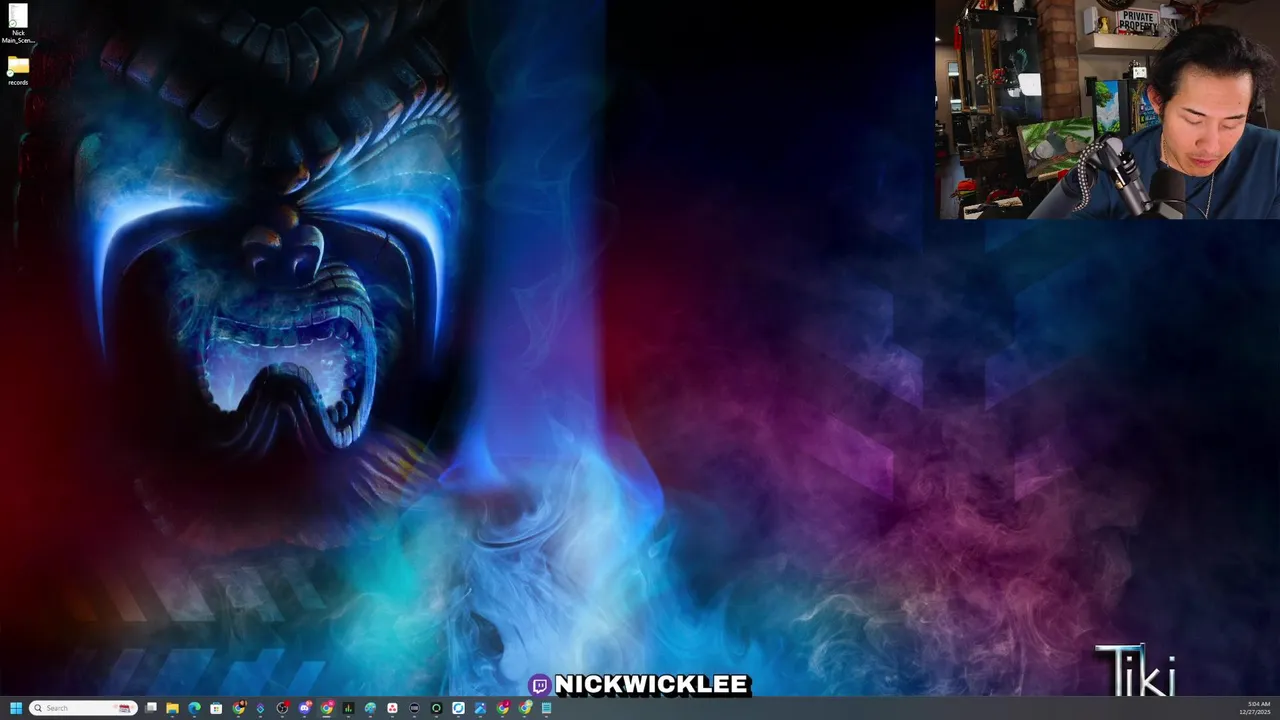Image resolution: width=1280 pixels, height=720 pixels.
Task: Open Discord from the taskbar
Action: point(305,708)
